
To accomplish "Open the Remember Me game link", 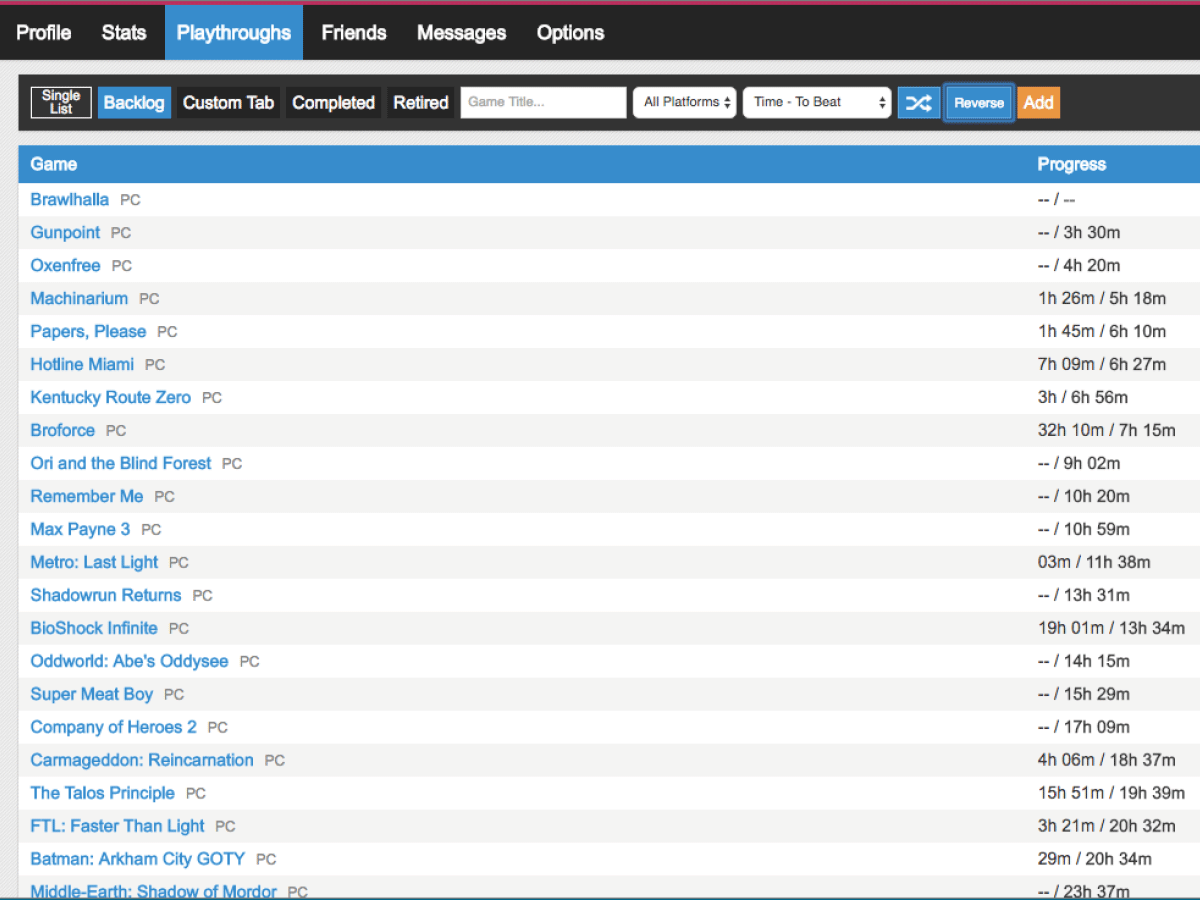I will [x=87, y=496].
